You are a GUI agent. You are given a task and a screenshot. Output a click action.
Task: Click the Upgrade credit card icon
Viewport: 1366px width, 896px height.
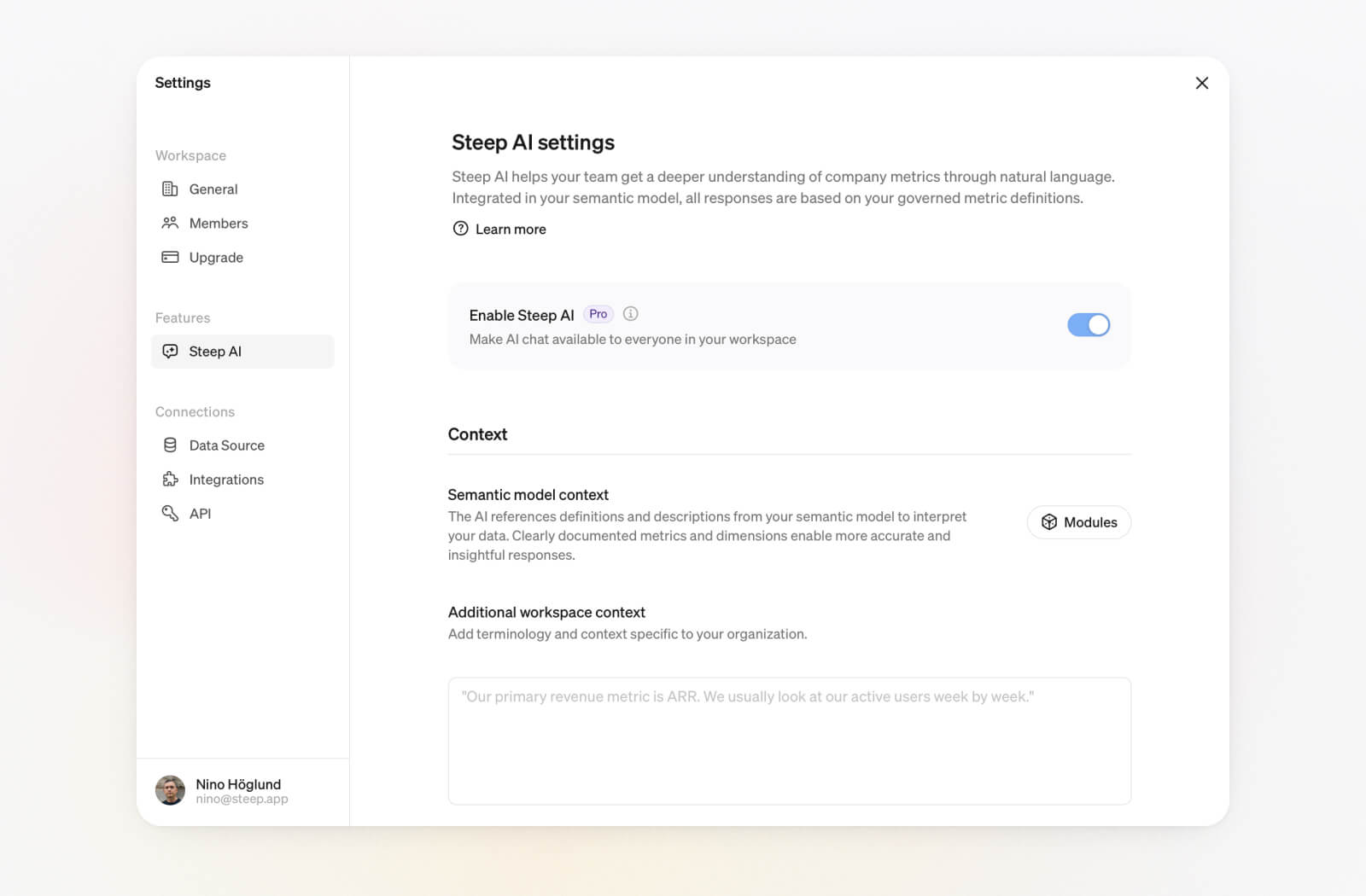point(170,257)
